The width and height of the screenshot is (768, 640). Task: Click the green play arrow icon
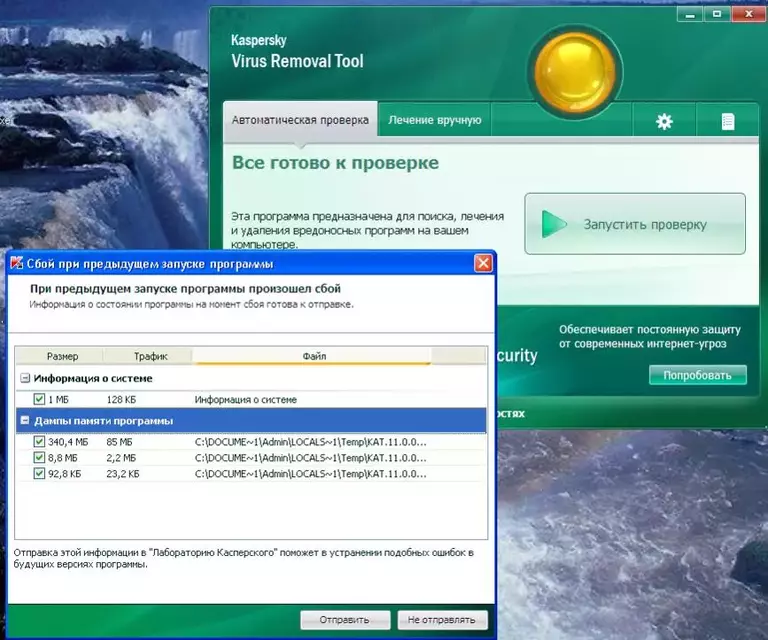pos(553,224)
